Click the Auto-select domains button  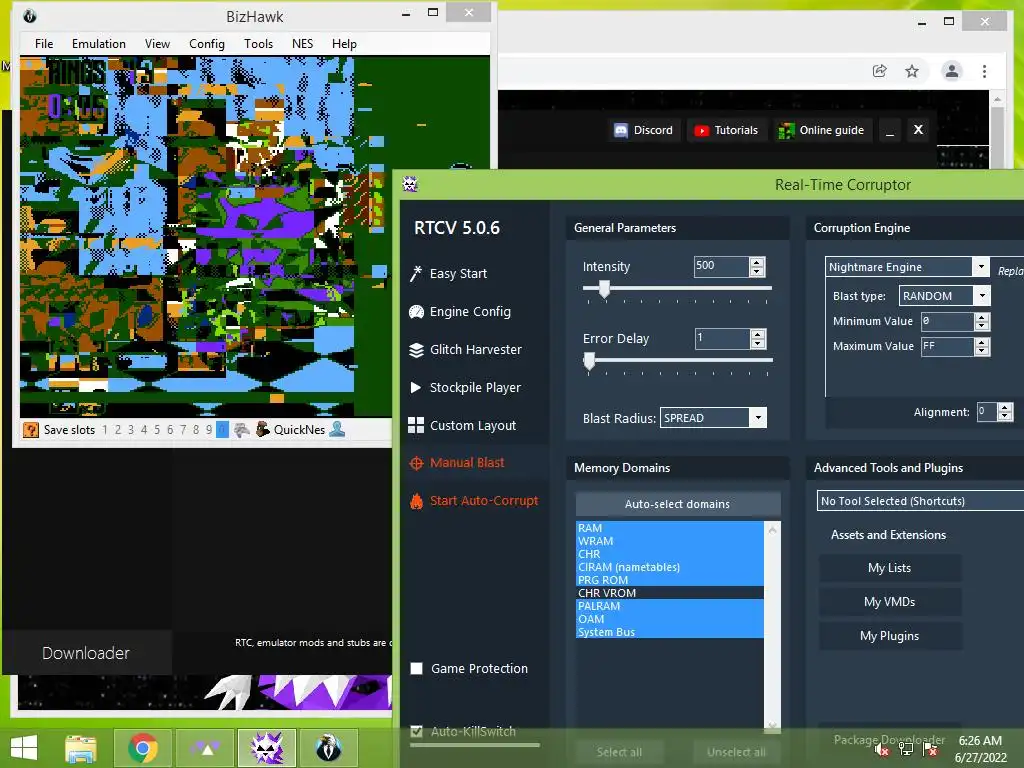click(678, 504)
